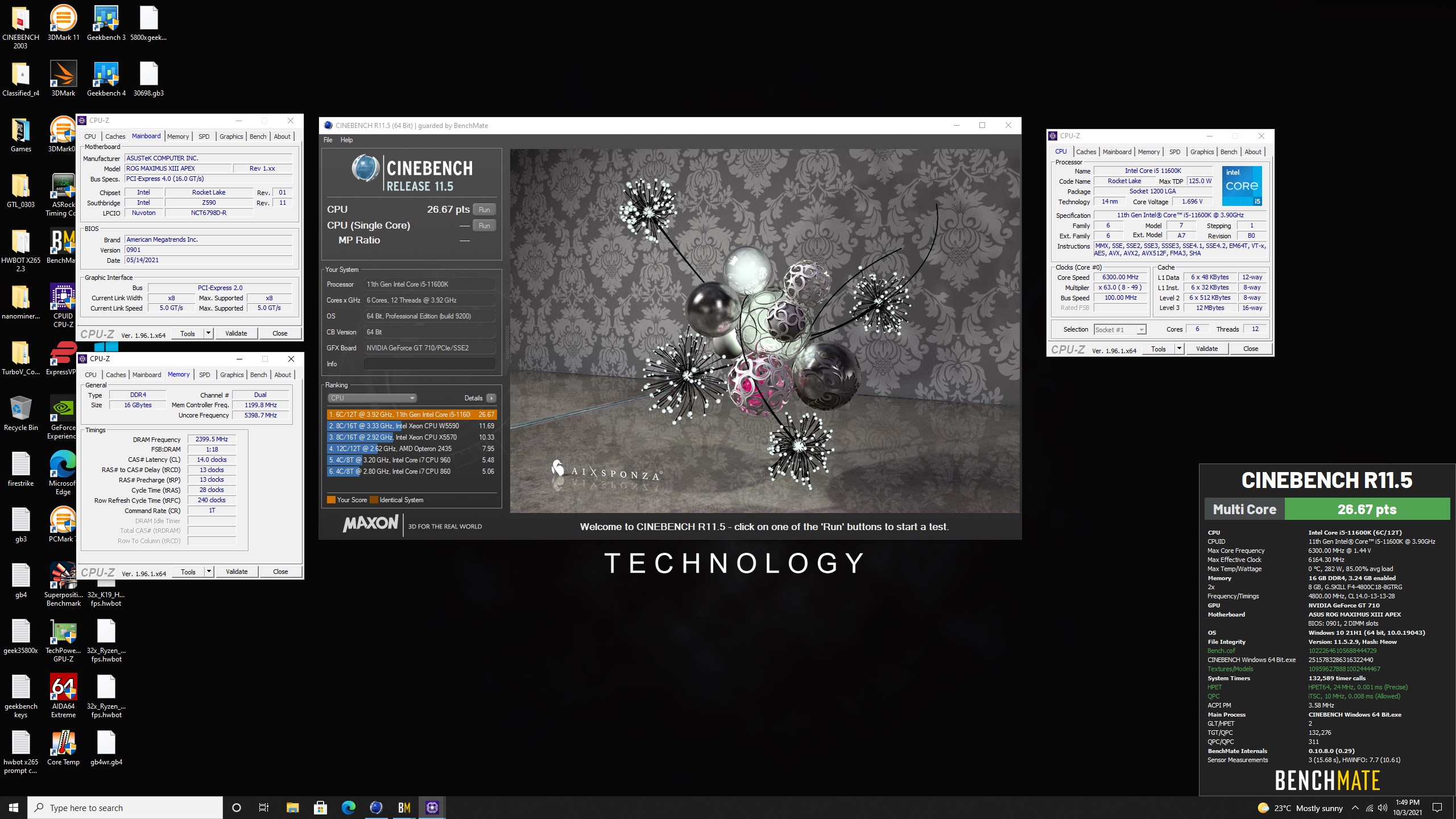This screenshot has width=1456, height=819.
Task: Run the CPU multi-core test in Cinebench
Action: 484,209
